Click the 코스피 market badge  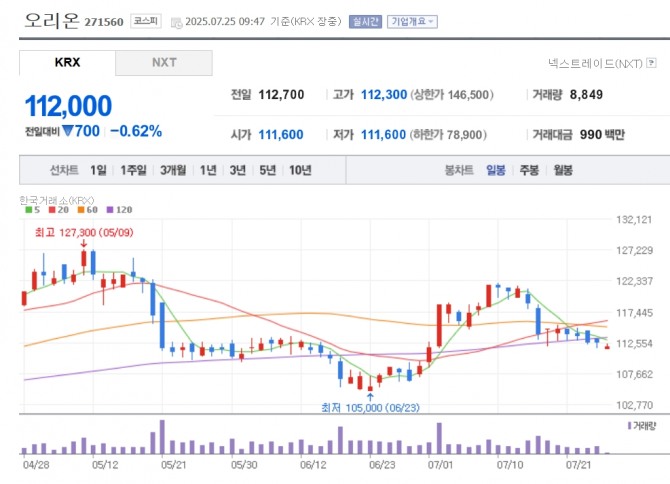tap(146, 21)
